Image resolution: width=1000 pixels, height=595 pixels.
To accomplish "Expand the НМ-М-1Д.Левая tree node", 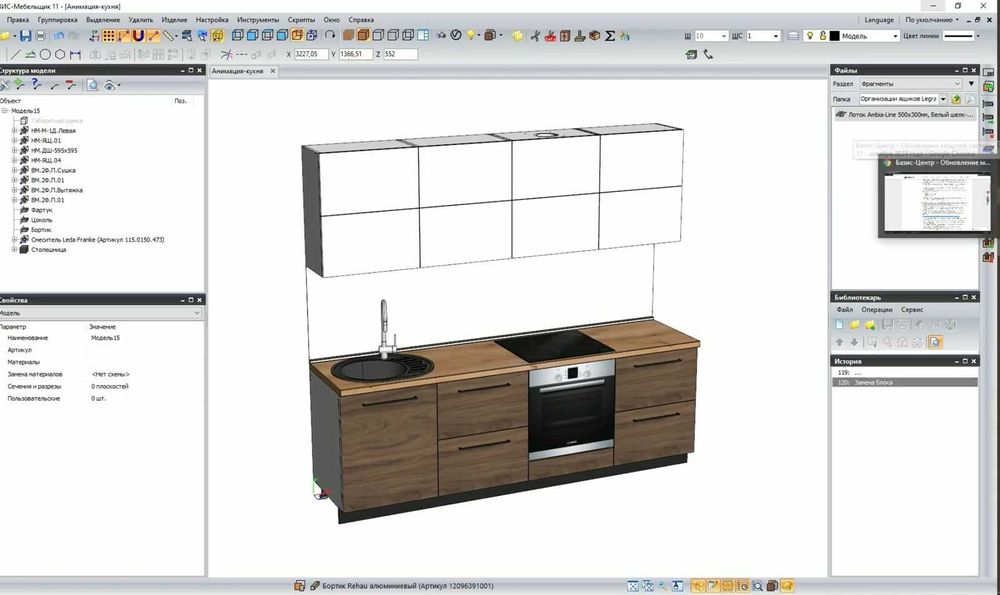I will coord(15,131).
